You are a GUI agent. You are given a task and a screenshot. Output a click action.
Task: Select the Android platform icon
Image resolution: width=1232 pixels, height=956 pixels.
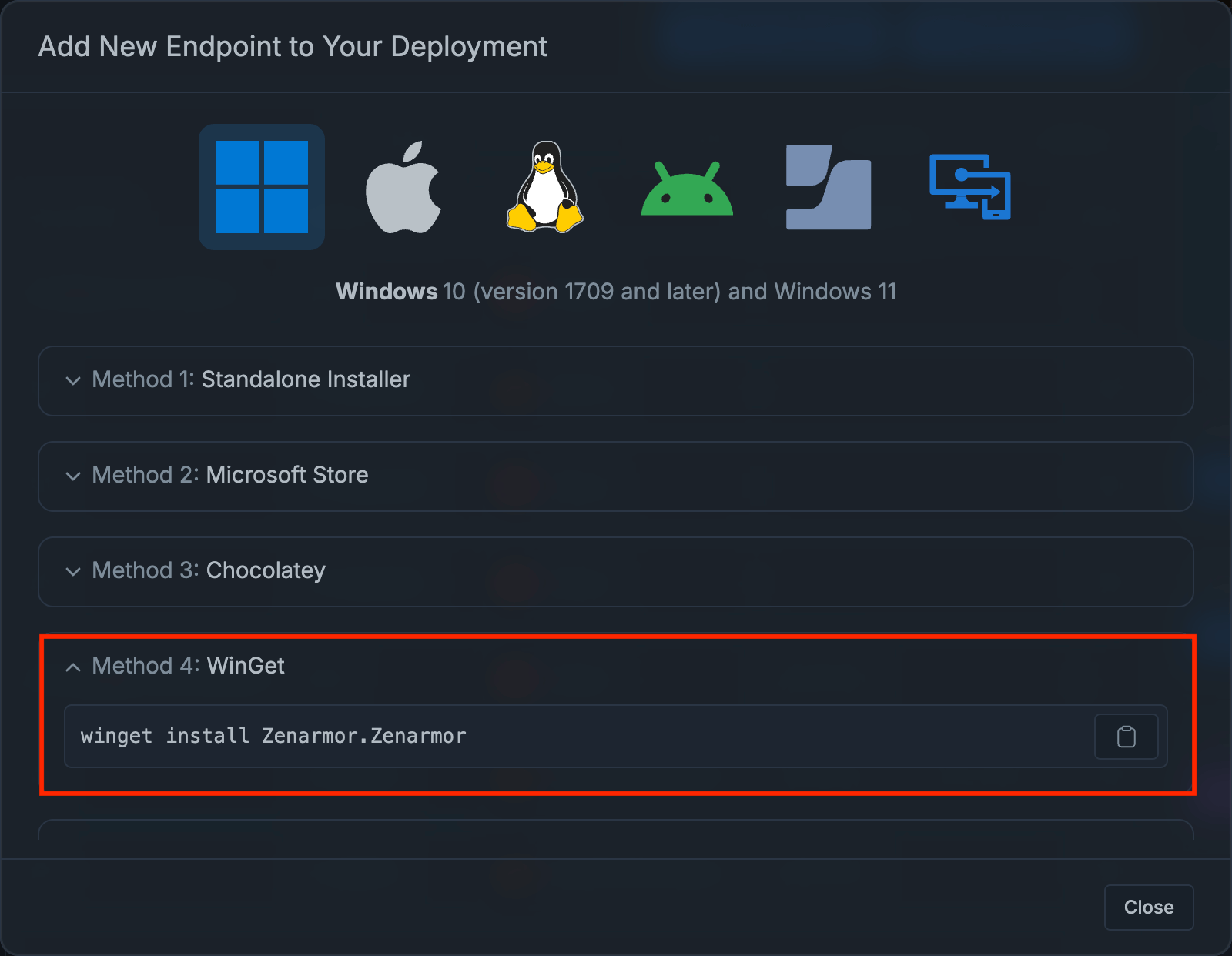pyautogui.click(x=686, y=187)
